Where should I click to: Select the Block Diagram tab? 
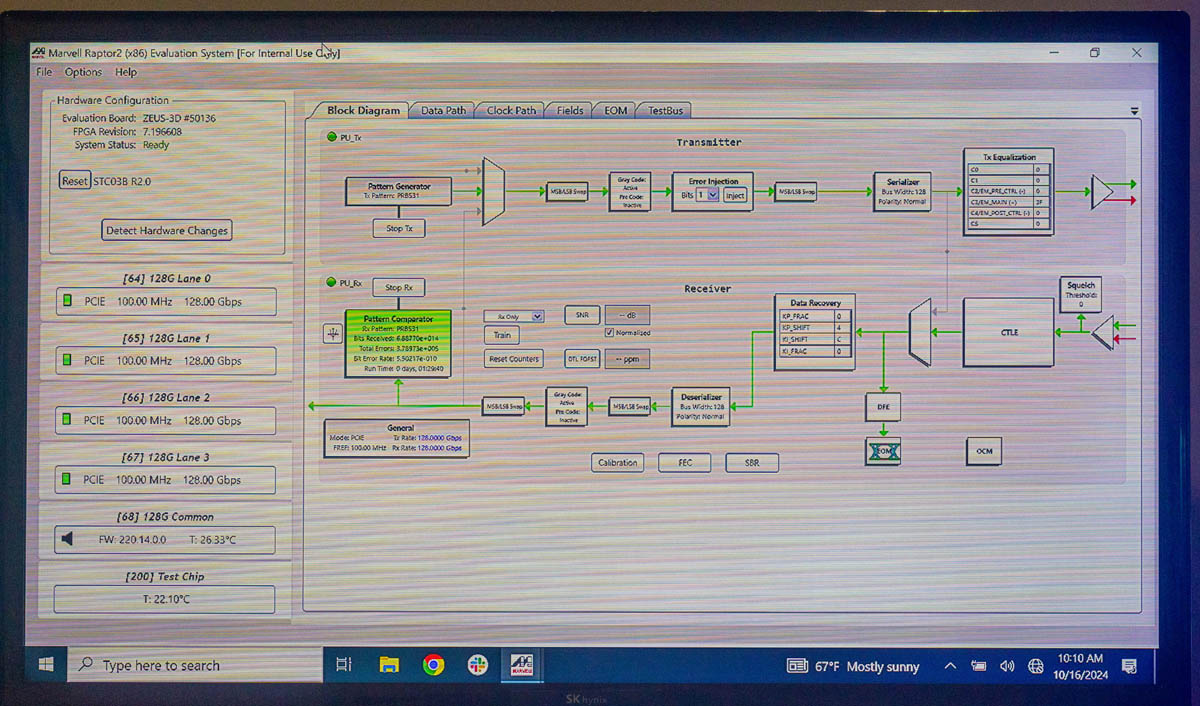tap(363, 111)
